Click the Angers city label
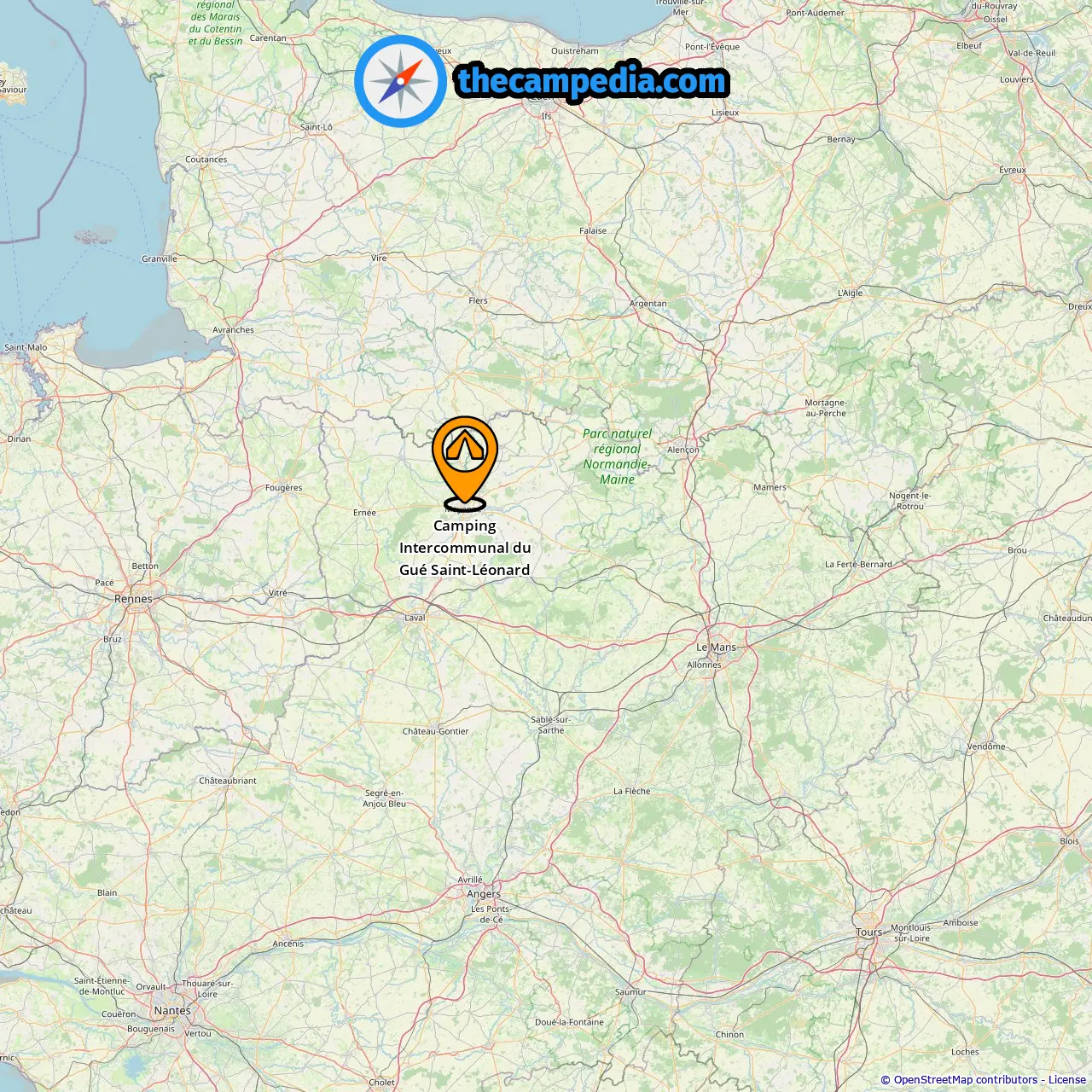 click(484, 894)
